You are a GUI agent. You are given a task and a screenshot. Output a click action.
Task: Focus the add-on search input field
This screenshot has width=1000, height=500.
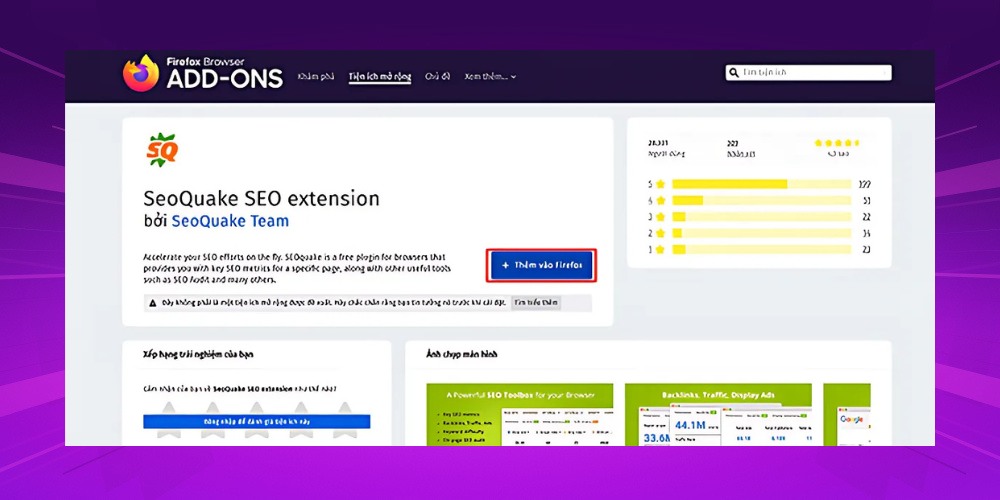[x=809, y=73]
